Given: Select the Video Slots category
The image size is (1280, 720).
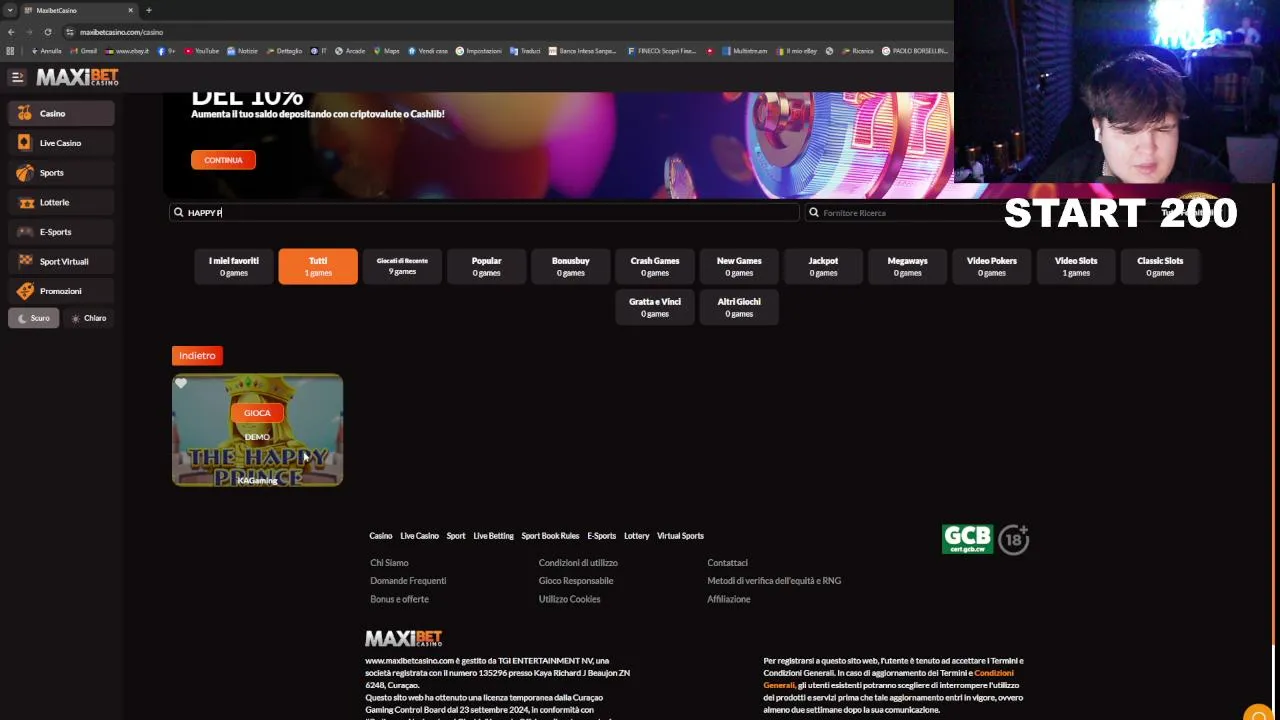Looking at the screenshot, I should coord(1076,266).
